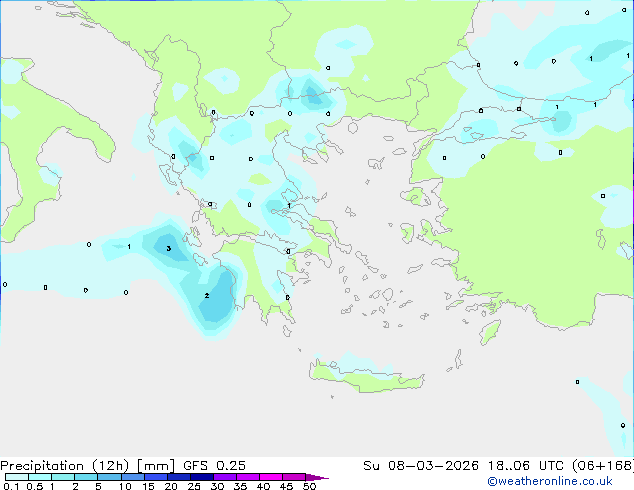The height and width of the screenshot is (490, 634).
Task: Click the legend tick label '50'
Action: coord(309,486)
